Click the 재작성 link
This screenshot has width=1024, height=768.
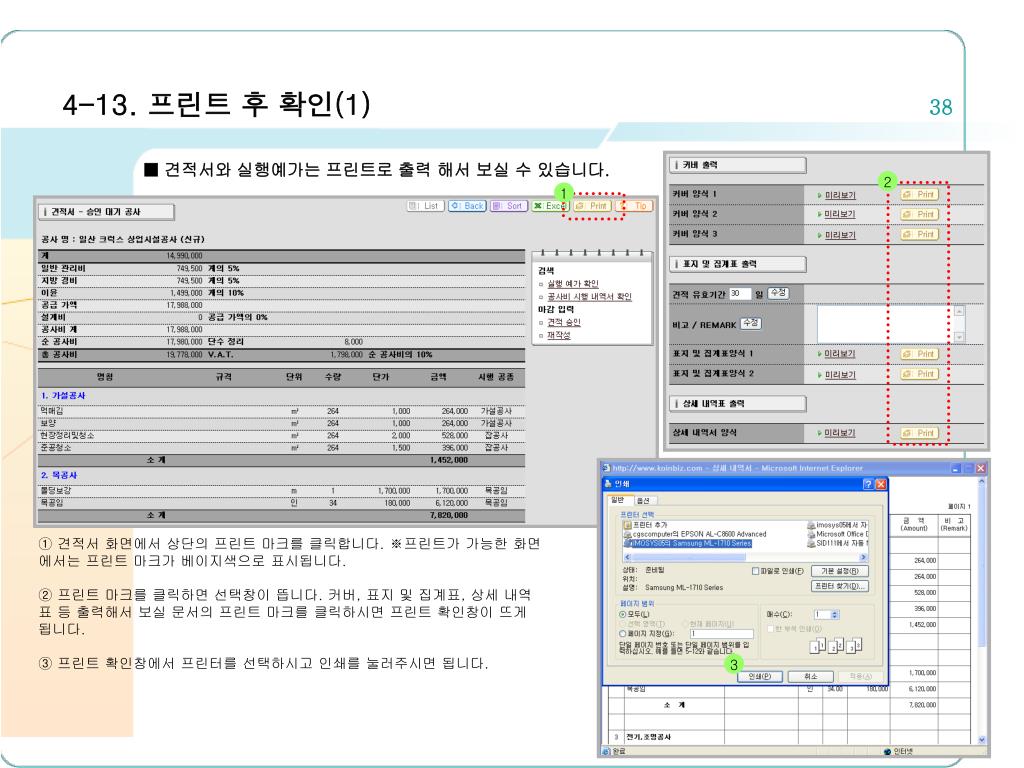[558, 335]
